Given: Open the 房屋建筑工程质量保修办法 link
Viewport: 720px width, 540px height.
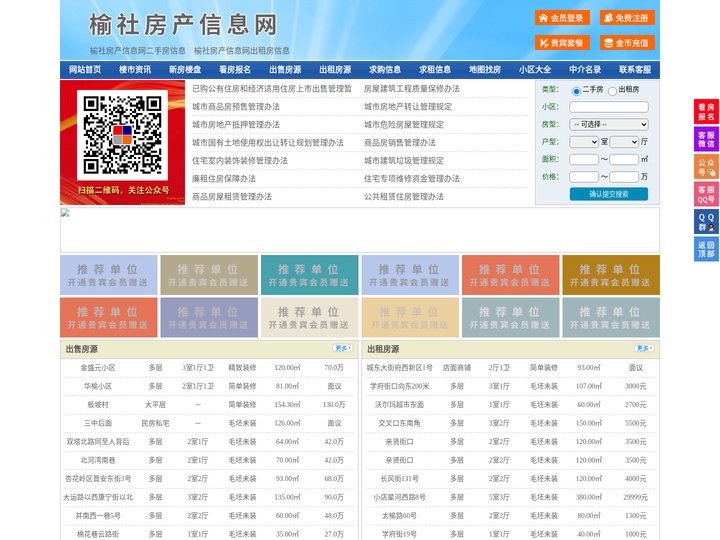Looking at the screenshot, I should tap(412, 89).
